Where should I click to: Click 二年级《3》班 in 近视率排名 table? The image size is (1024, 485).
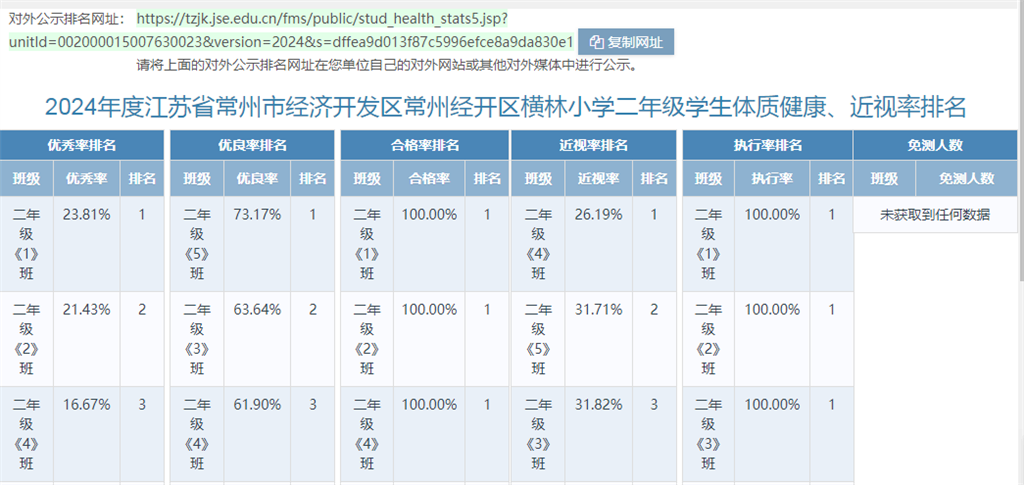coord(538,434)
